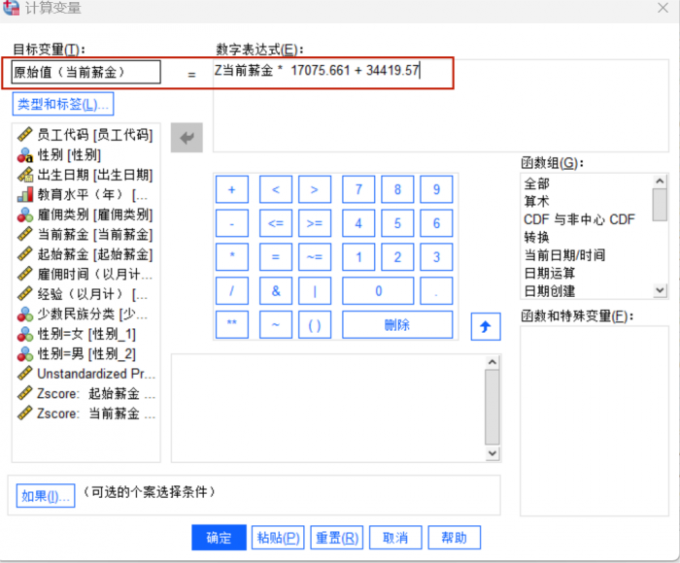Click the number 1 key
Image resolution: width=680 pixels, height=563 pixels.
(x=359, y=257)
